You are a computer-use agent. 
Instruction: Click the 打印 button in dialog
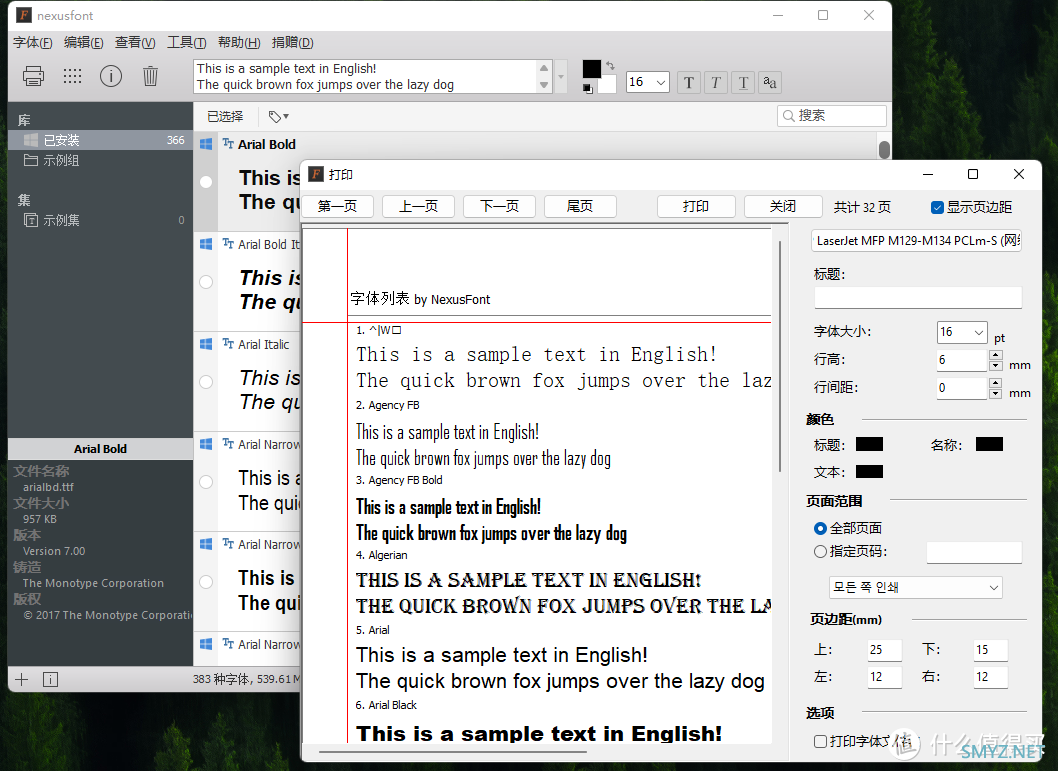[695, 206]
